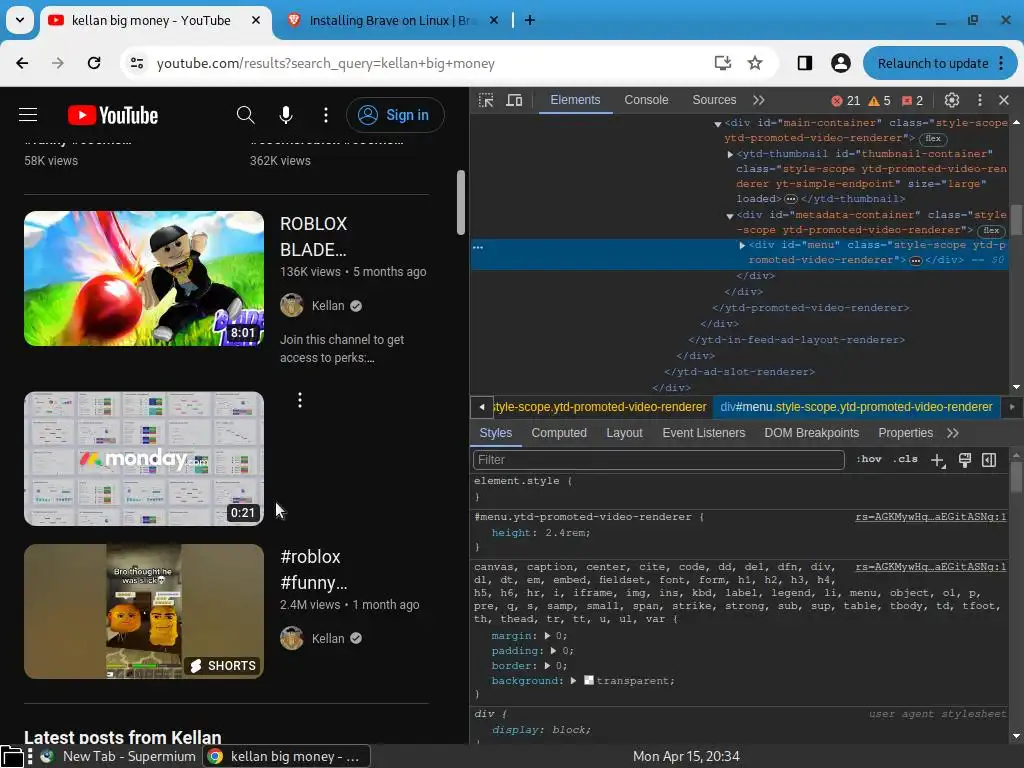The height and width of the screenshot is (768, 1024).
Task: Click transparent background color swatch
Action: [x=588, y=680]
